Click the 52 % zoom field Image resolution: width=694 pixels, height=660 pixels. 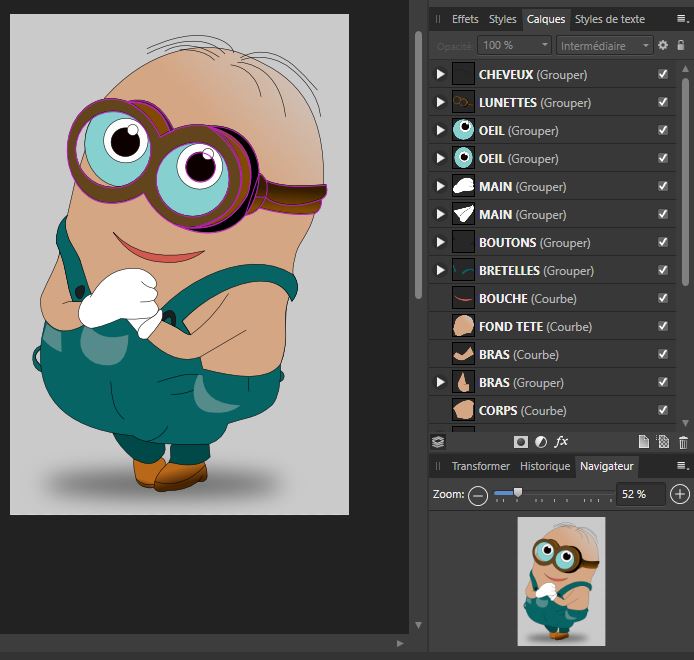pos(640,494)
